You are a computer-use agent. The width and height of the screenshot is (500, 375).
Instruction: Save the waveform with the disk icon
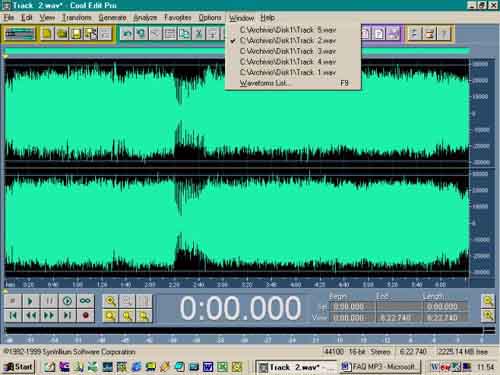(x=76, y=34)
